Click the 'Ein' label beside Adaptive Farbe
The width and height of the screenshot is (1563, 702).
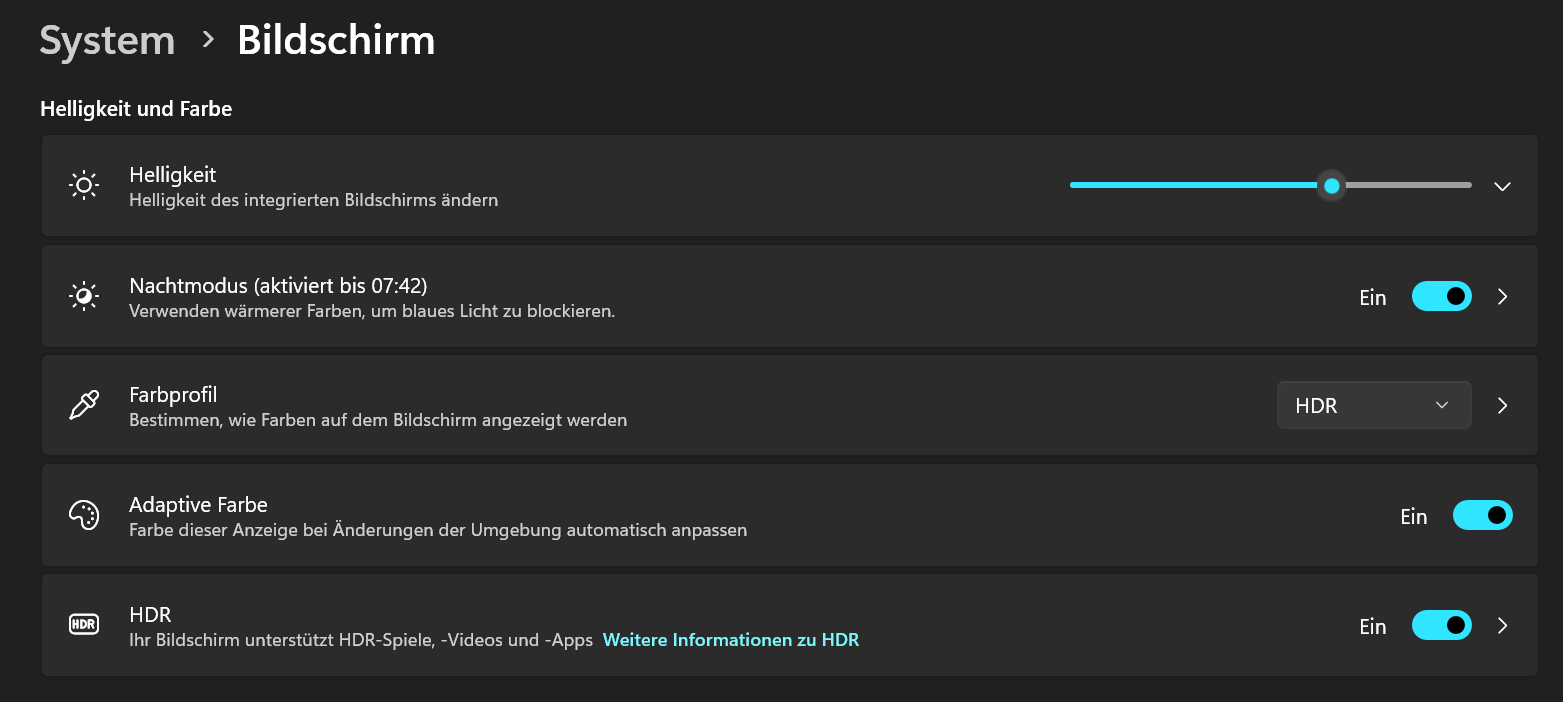(x=1414, y=516)
